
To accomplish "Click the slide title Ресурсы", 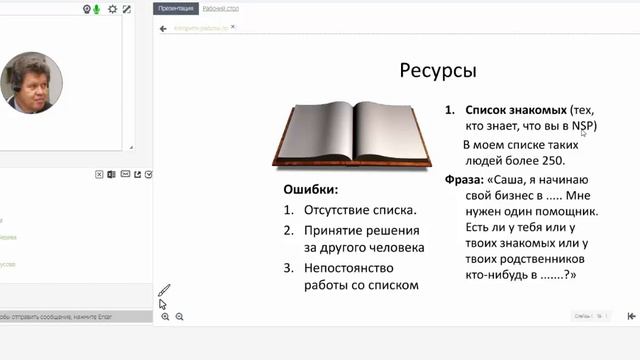I will (438, 70).
